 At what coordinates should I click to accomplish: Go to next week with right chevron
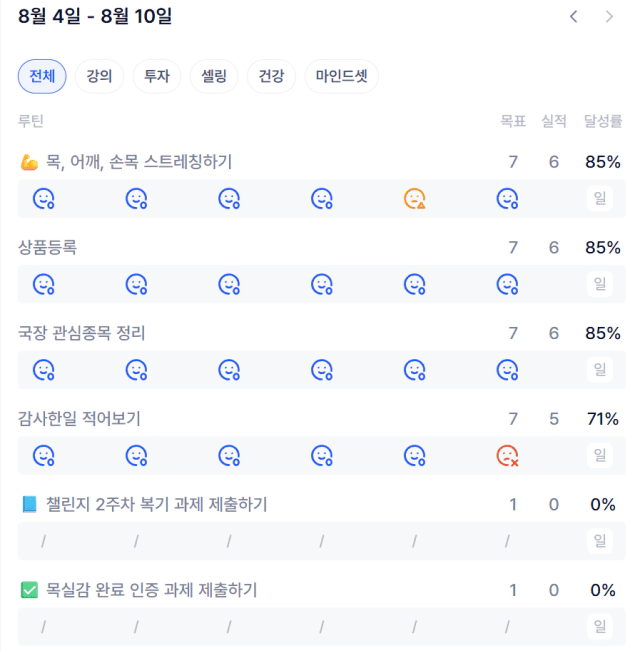pyautogui.click(x=609, y=17)
